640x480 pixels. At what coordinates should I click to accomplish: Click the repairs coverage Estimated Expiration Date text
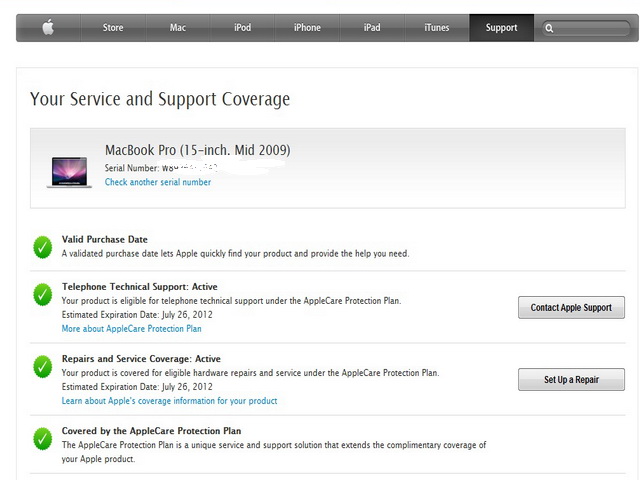coord(137,387)
